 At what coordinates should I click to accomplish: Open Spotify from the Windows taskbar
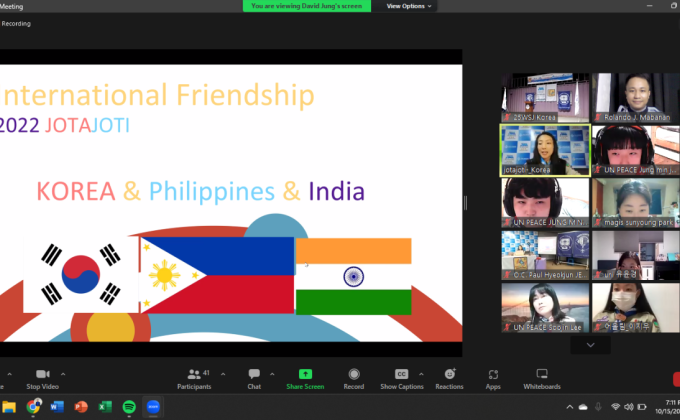(x=129, y=407)
